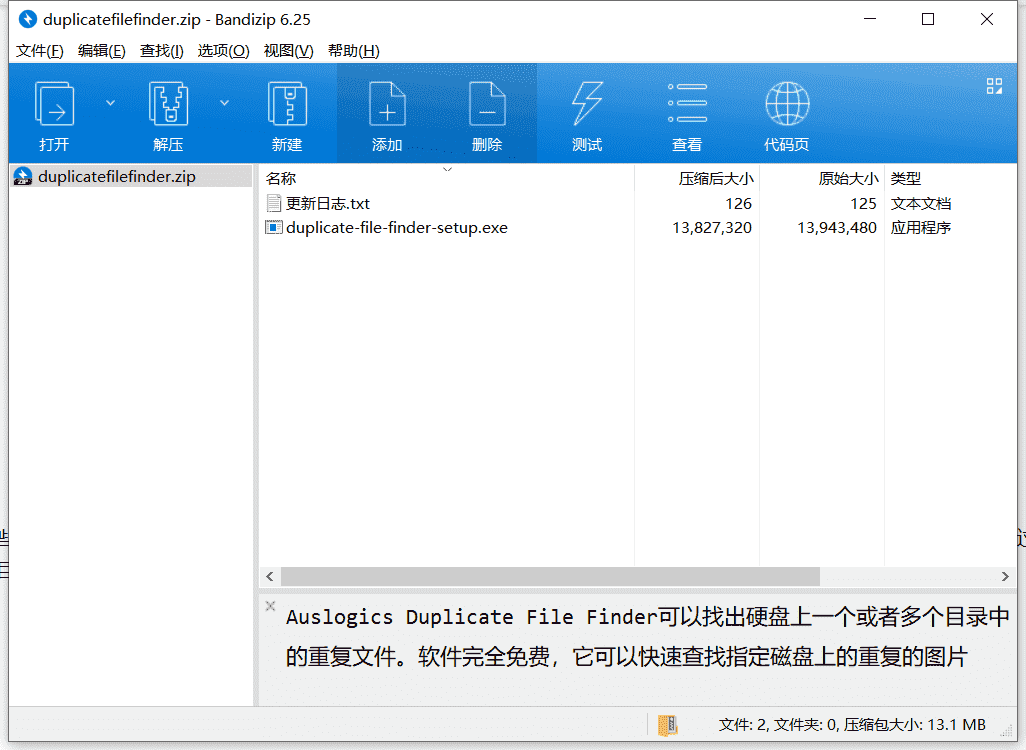The image size is (1026, 750).
Task: Click original size 125 of 更新日志.txt
Action: pyautogui.click(x=863, y=204)
